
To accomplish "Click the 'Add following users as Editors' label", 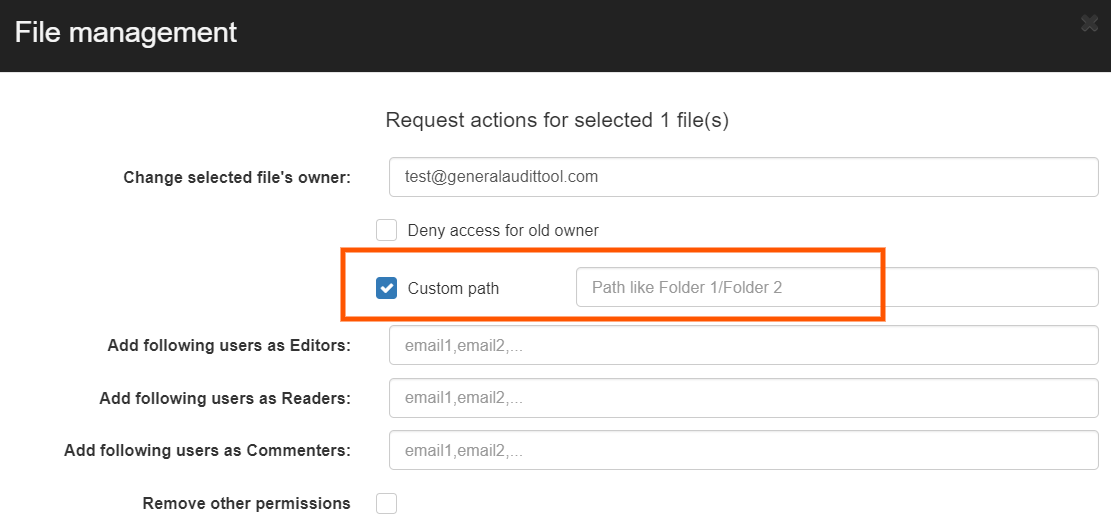I will click(x=229, y=346).
